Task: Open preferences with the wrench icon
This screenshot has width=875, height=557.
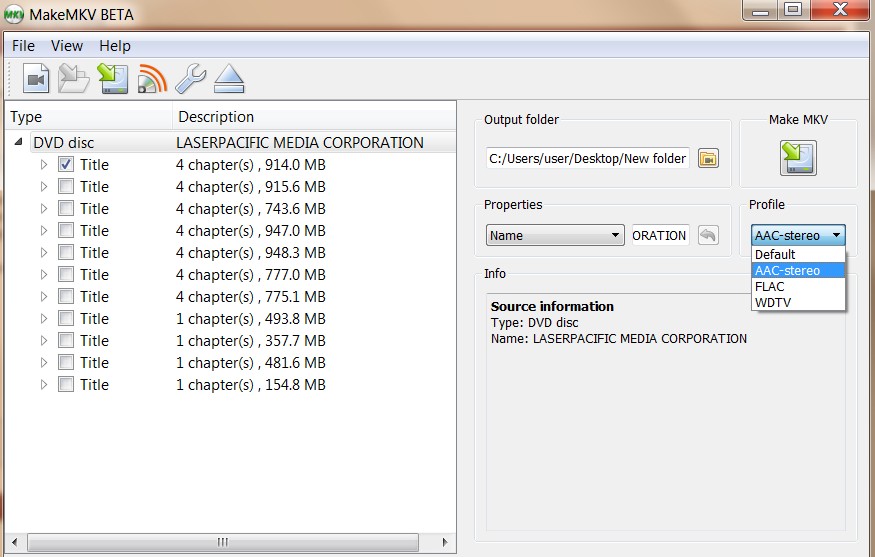Action: tap(191, 79)
